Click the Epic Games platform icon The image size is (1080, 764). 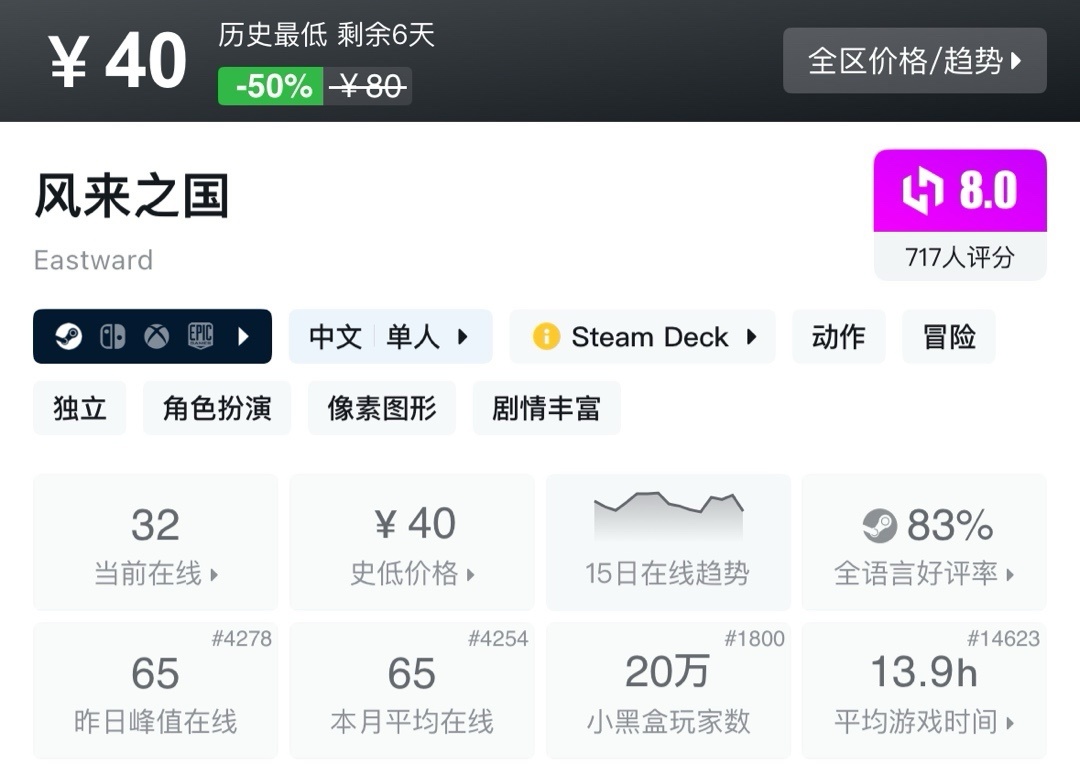click(x=200, y=337)
